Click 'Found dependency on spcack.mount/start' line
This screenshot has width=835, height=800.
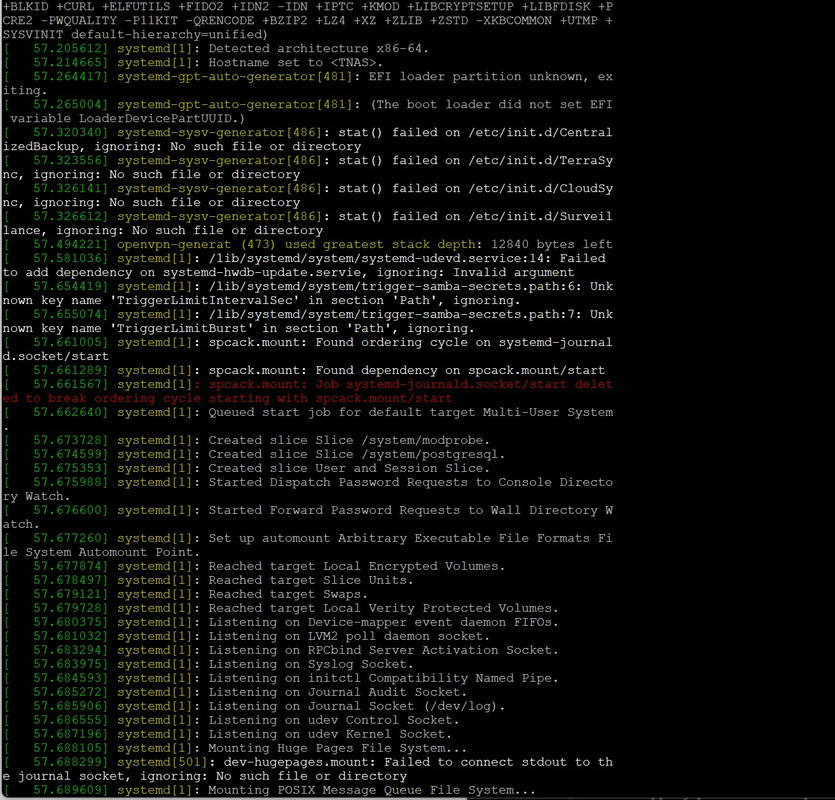click(x=460, y=370)
